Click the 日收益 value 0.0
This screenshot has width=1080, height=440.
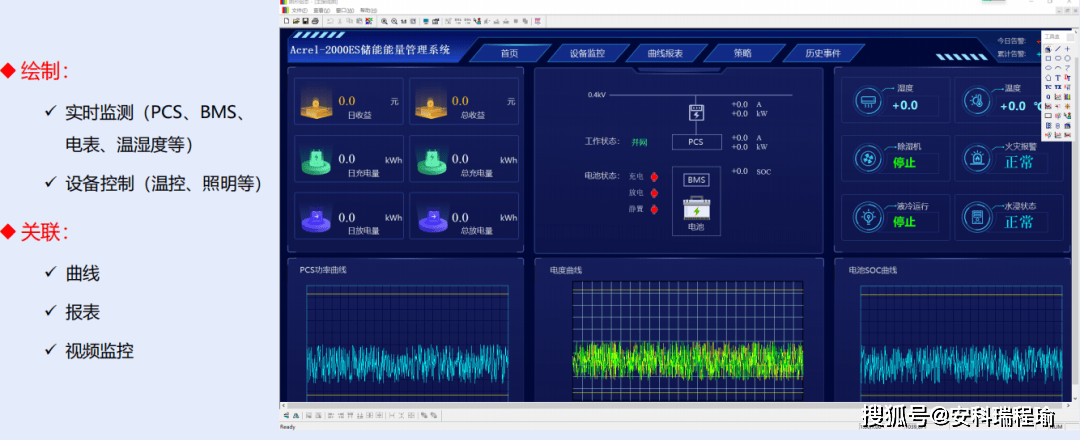(347, 101)
